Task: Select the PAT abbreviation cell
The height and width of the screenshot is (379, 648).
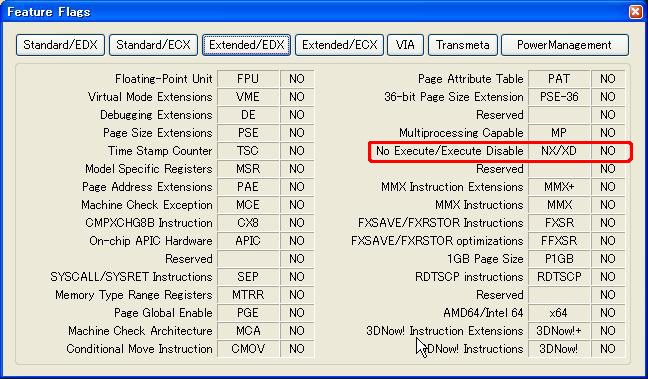Action: pos(559,79)
